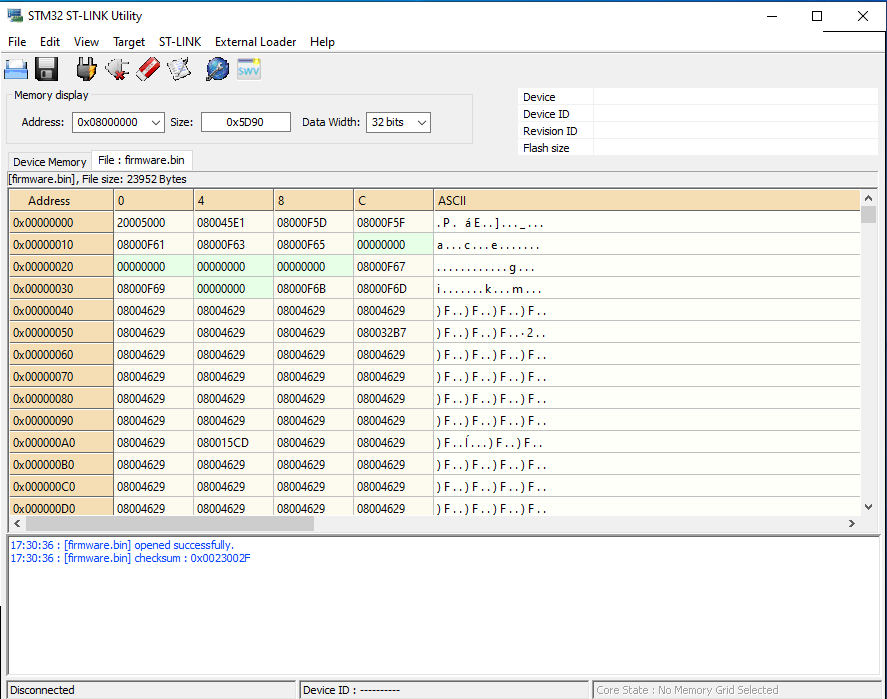
Task: Click the Disconnect from target icon
Action: tap(117, 70)
